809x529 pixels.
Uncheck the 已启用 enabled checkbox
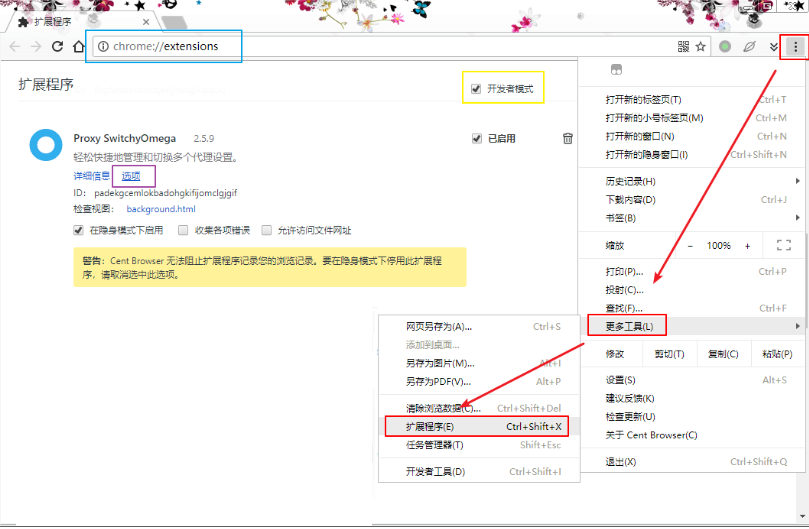(477, 138)
